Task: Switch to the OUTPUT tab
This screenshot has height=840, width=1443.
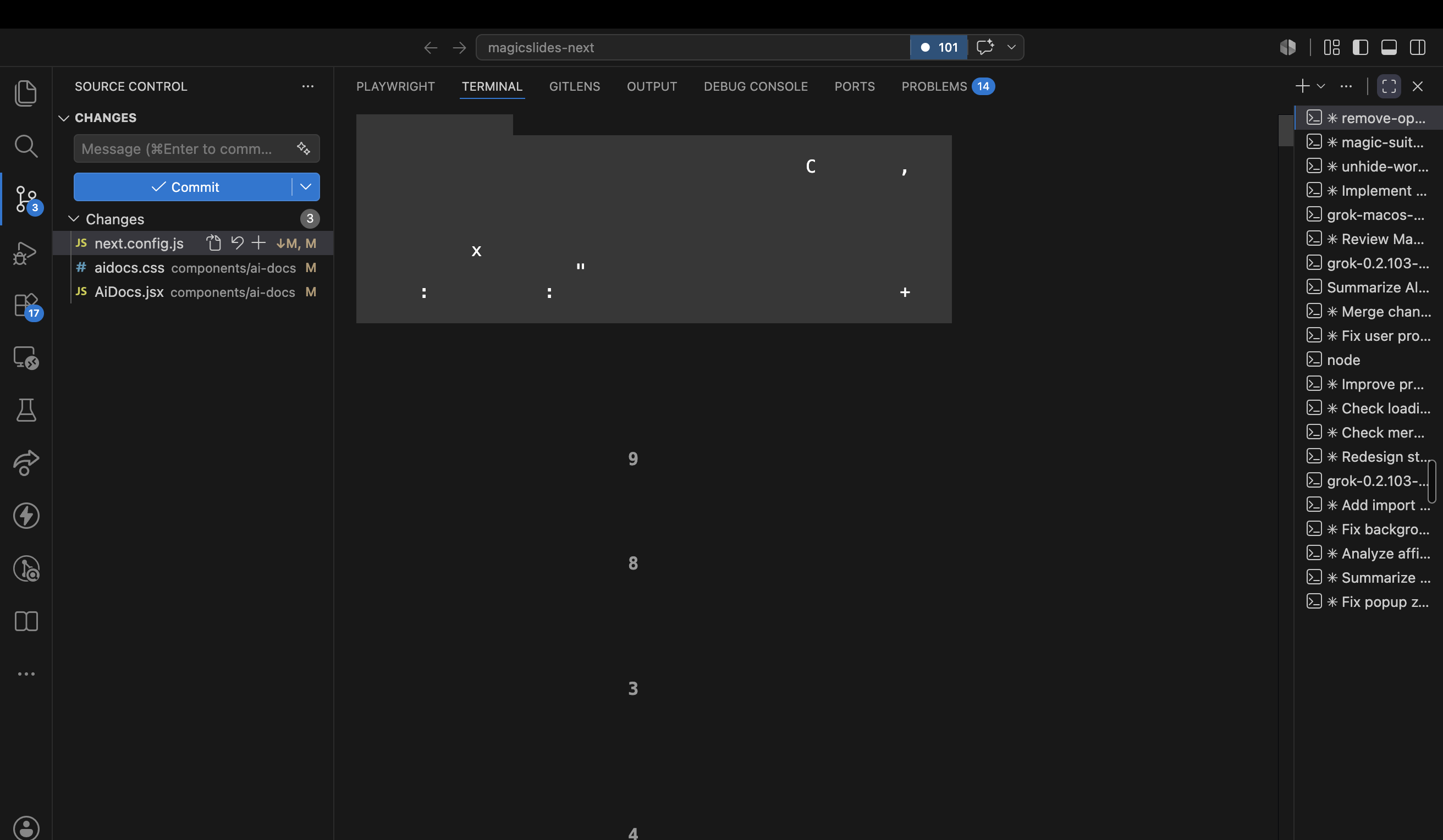Action: coord(652,86)
